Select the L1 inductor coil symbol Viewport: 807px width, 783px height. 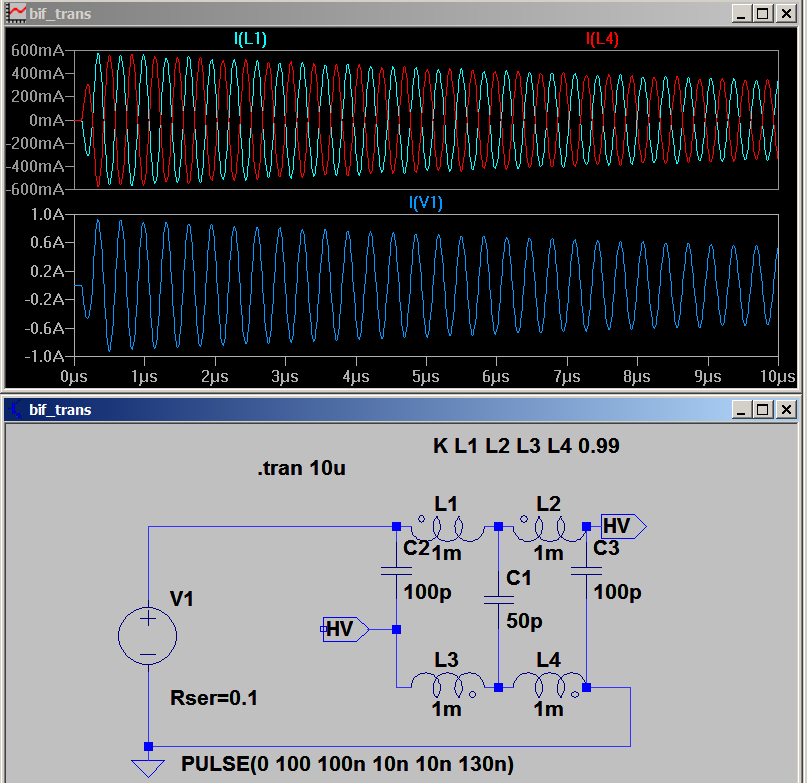446,526
